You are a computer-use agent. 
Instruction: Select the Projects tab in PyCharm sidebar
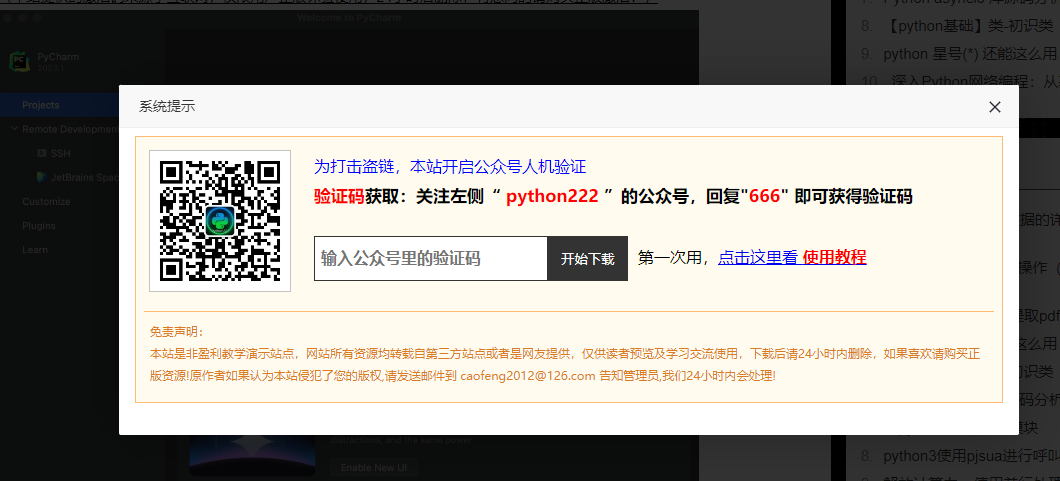coord(42,105)
